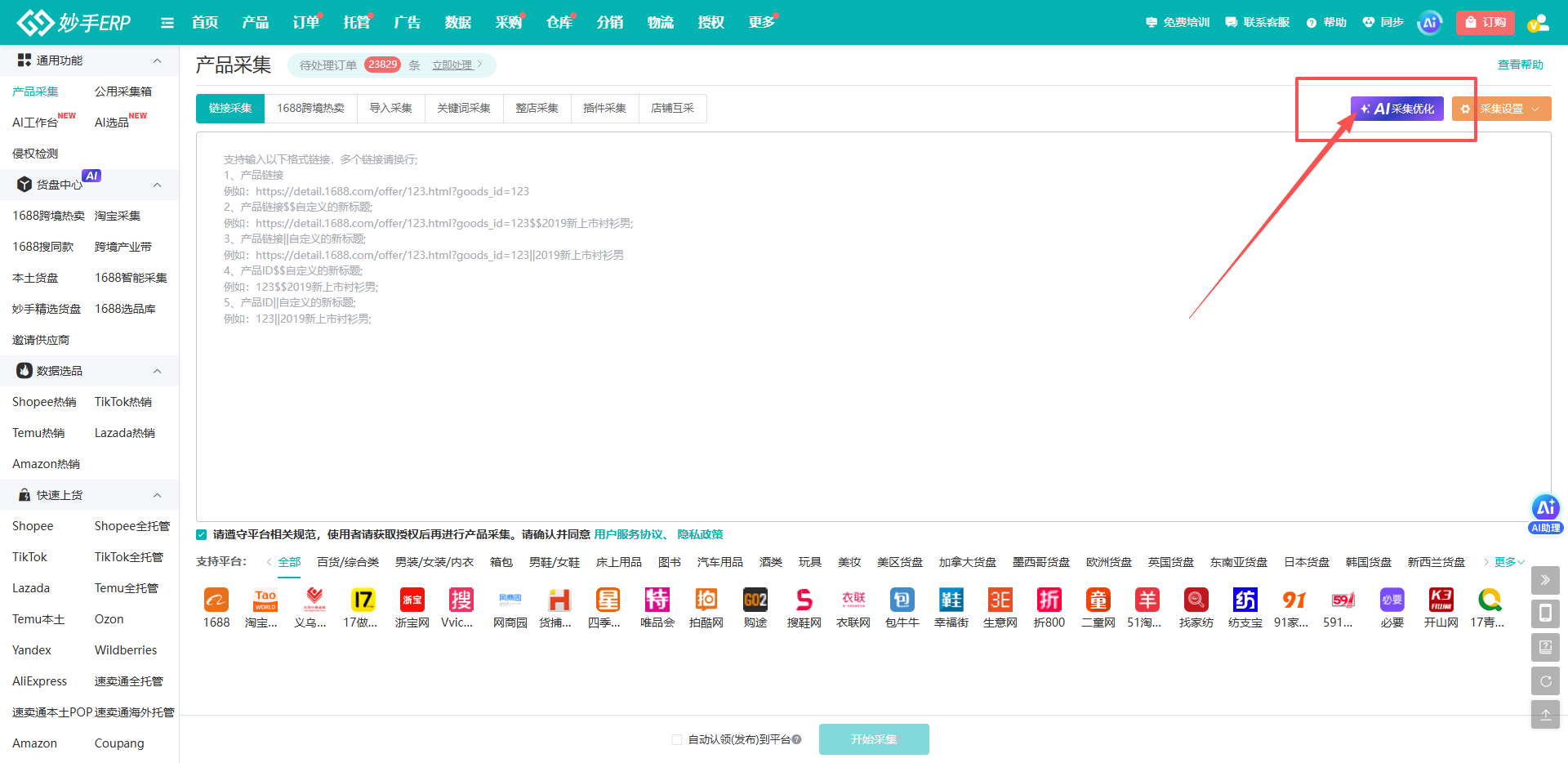The image size is (1568, 763).
Task: Select the Vvic 搜 platform icon
Action: [x=461, y=600]
